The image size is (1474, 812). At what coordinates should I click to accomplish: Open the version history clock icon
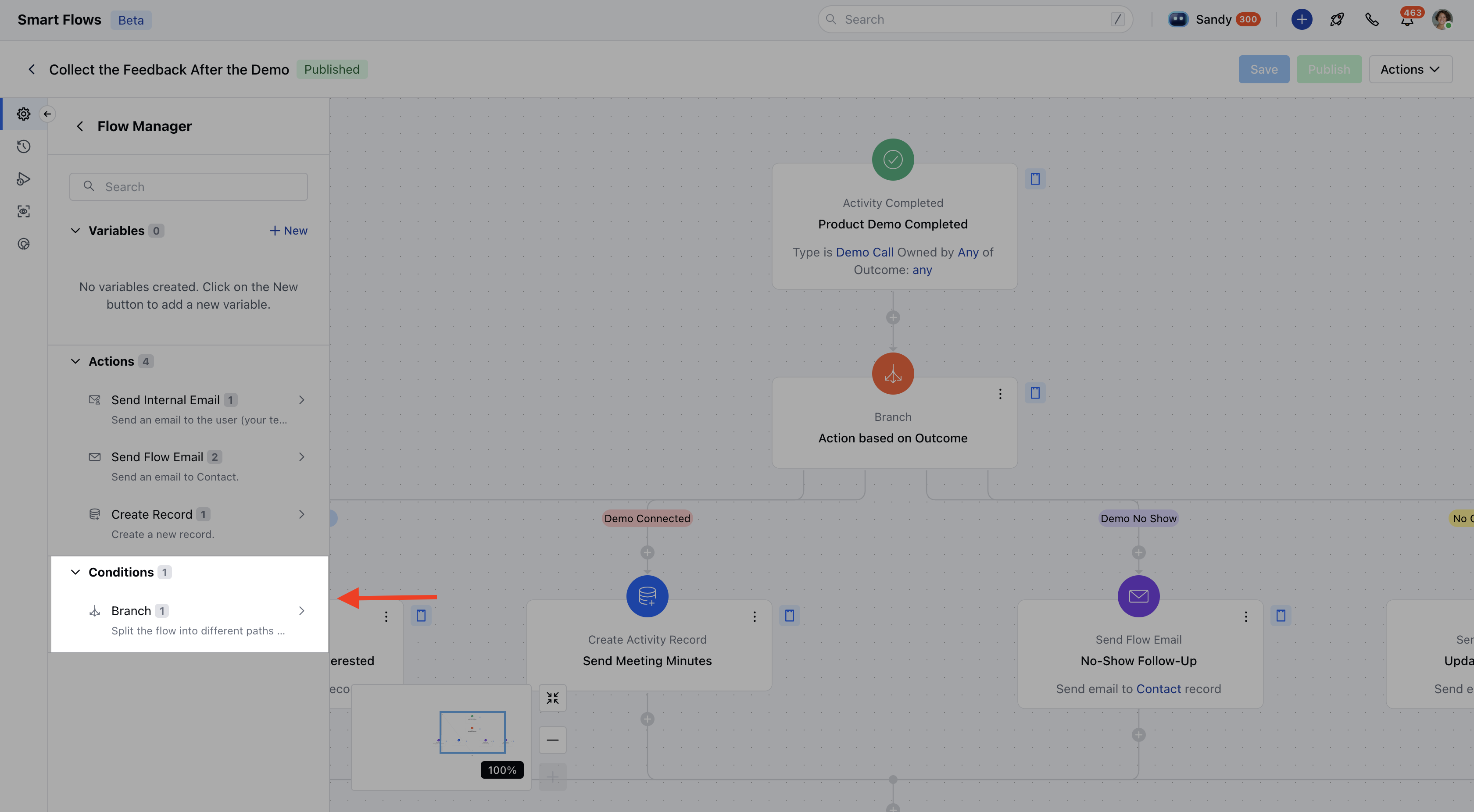coord(23,146)
